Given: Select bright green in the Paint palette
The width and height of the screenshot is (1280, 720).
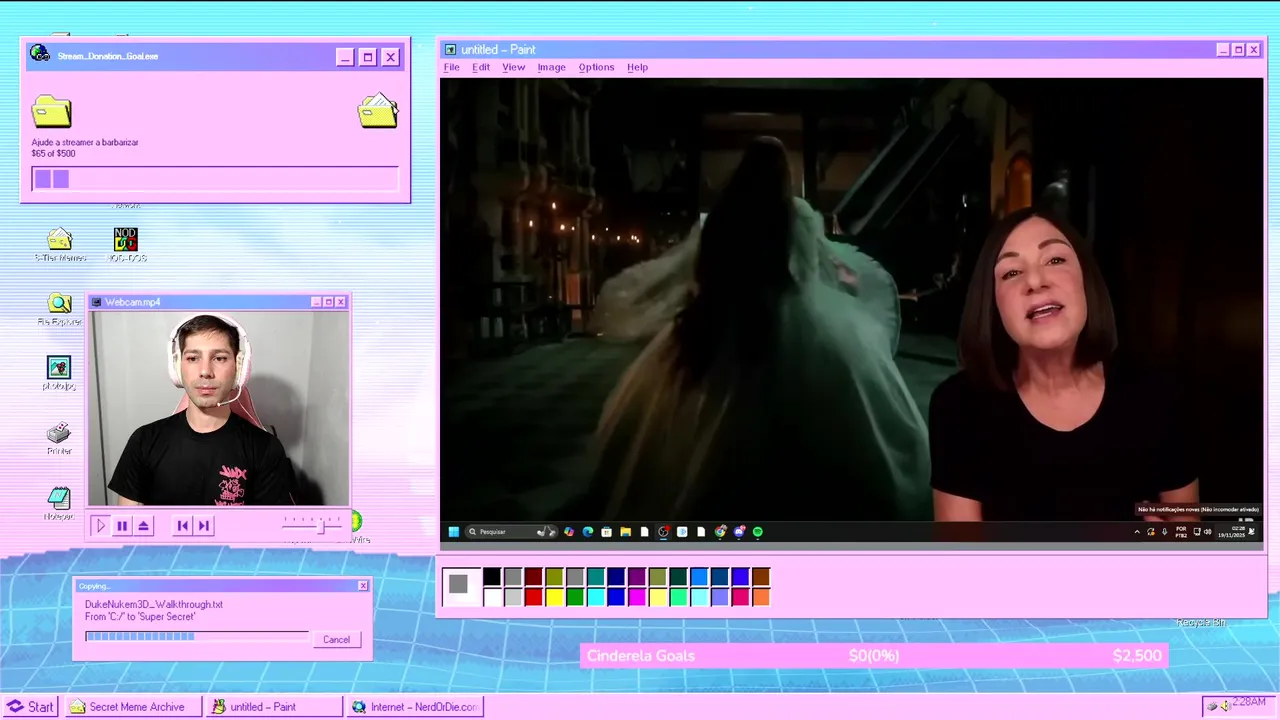Looking at the screenshot, I should 575,597.
